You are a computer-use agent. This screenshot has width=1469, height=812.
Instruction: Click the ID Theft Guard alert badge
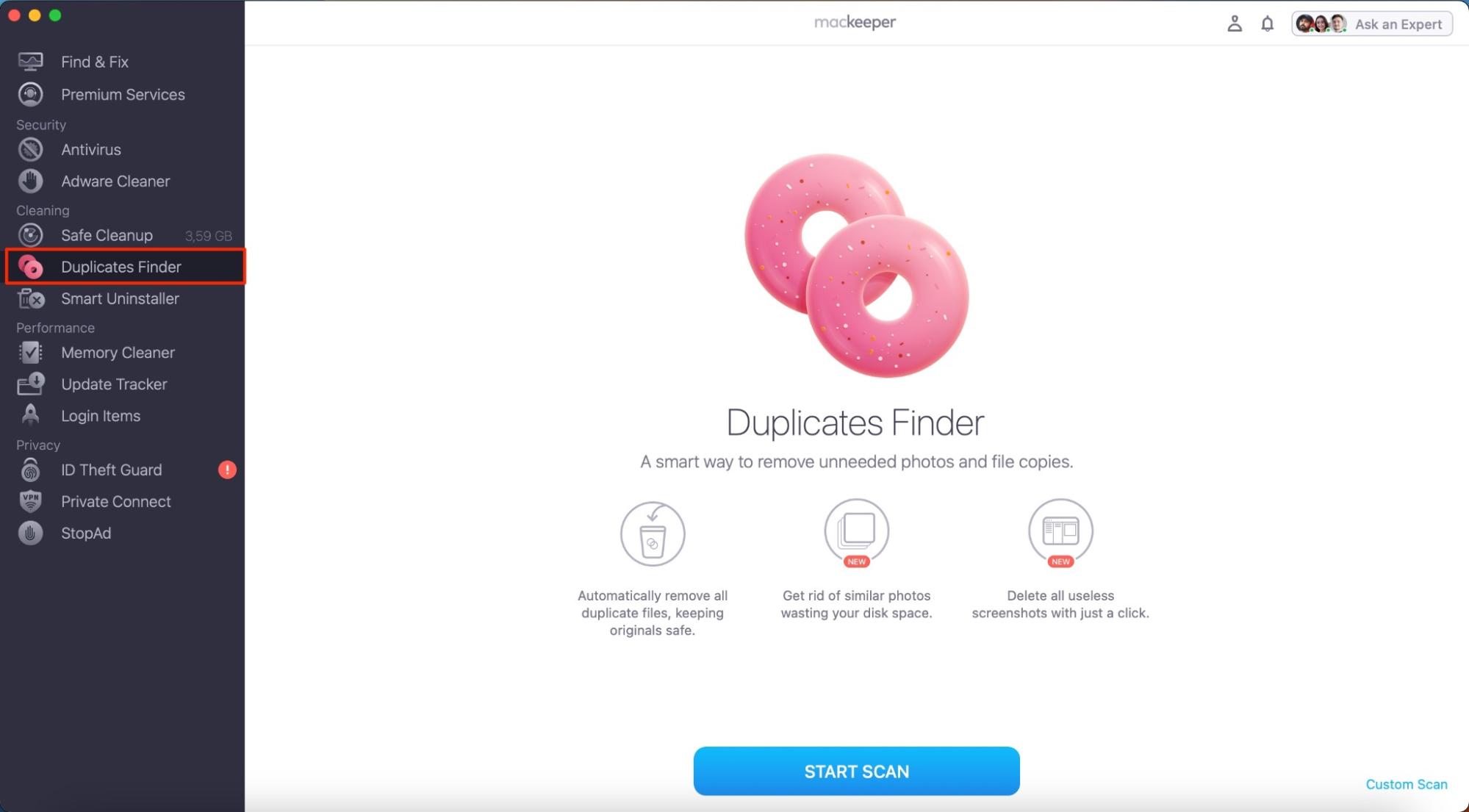[227, 470]
